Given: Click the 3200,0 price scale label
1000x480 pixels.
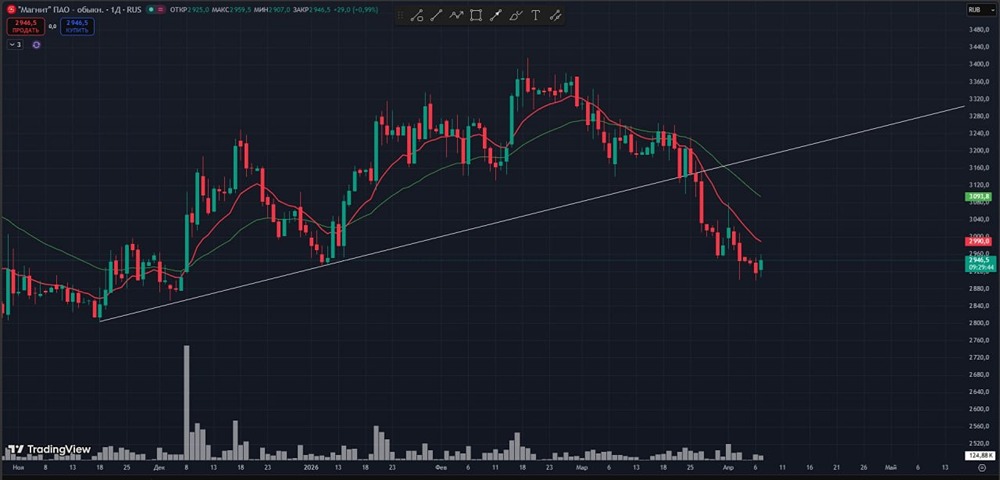Looking at the screenshot, I should click(x=977, y=150).
